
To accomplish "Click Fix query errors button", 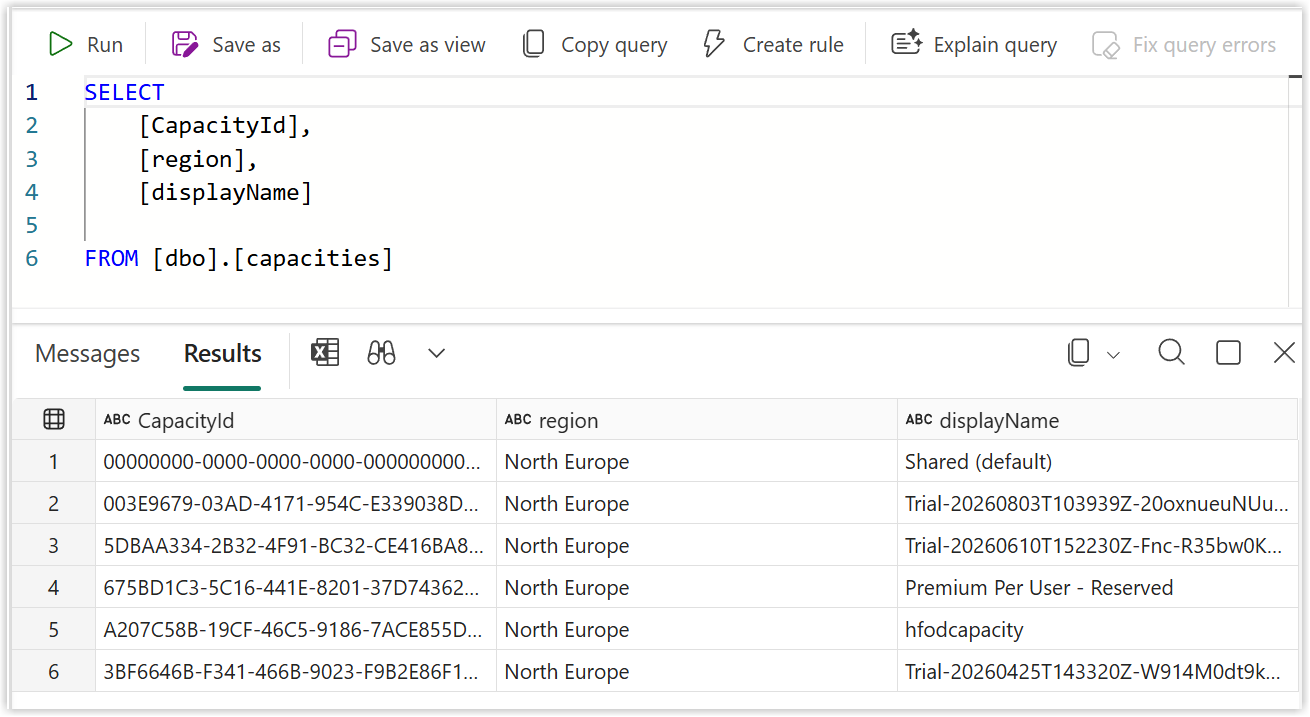I will coord(1184,45).
